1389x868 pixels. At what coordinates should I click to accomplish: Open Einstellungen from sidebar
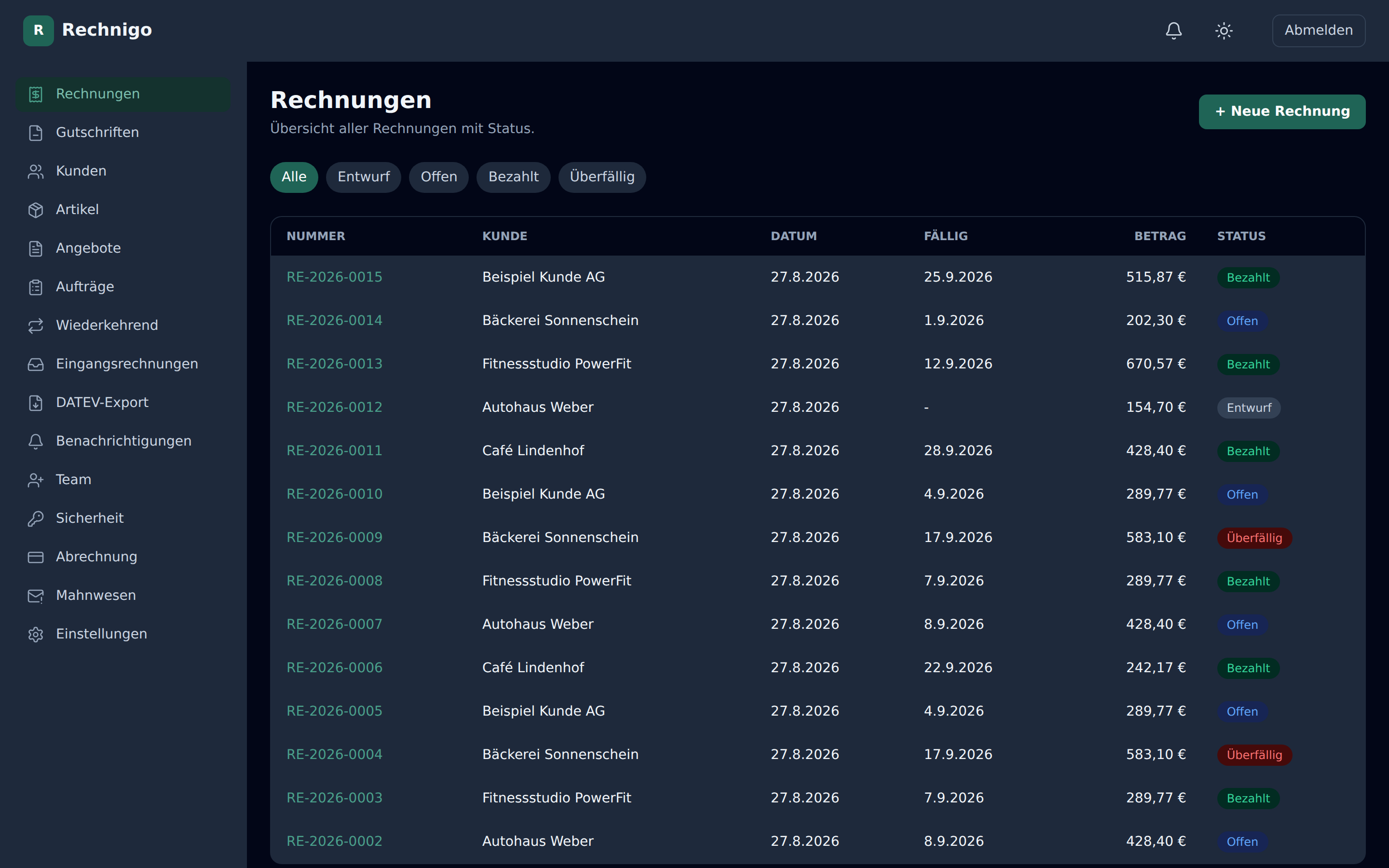(x=123, y=634)
